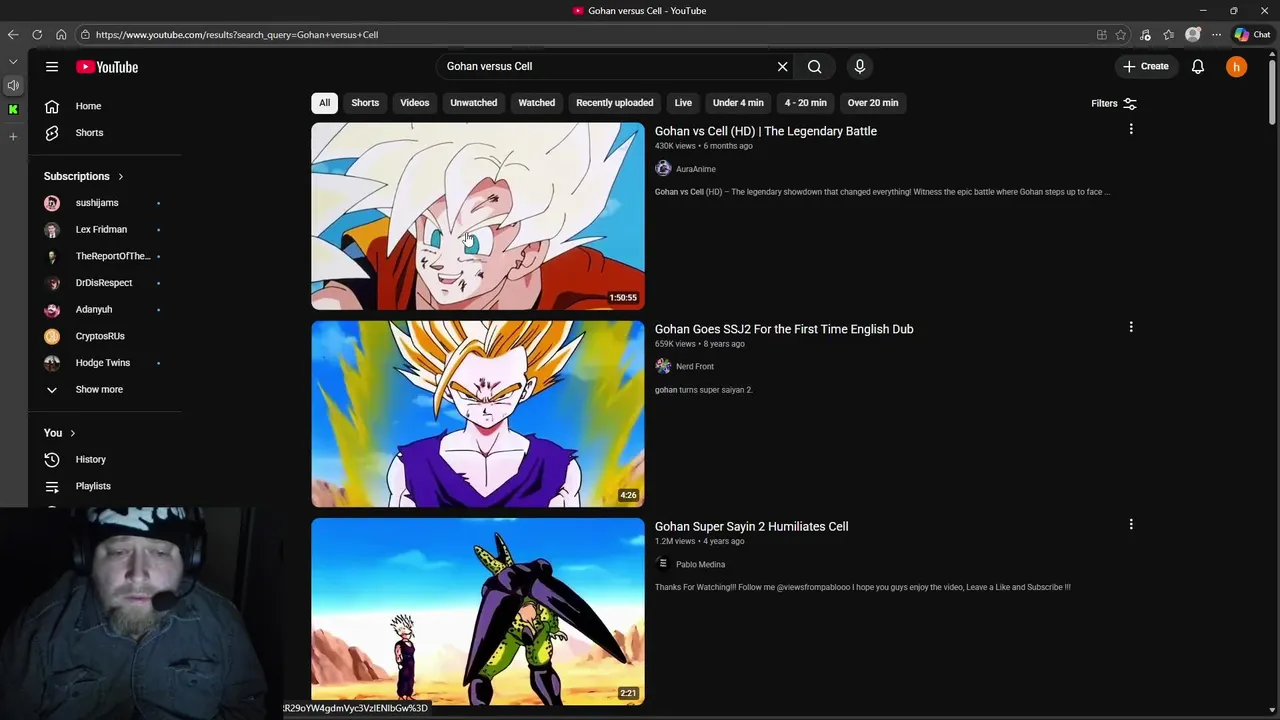1280x720 pixels.
Task: Open Pablo Medina channel name
Action: (x=701, y=565)
